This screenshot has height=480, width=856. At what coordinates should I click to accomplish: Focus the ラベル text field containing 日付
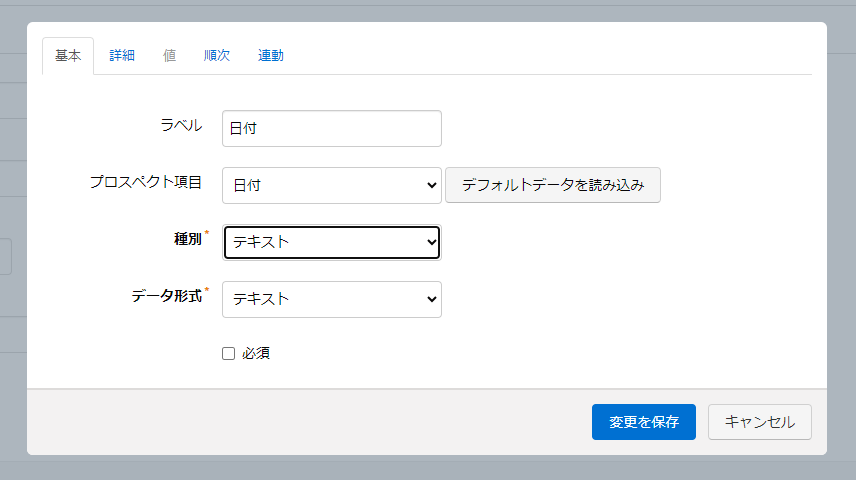click(x=332, y=128)
